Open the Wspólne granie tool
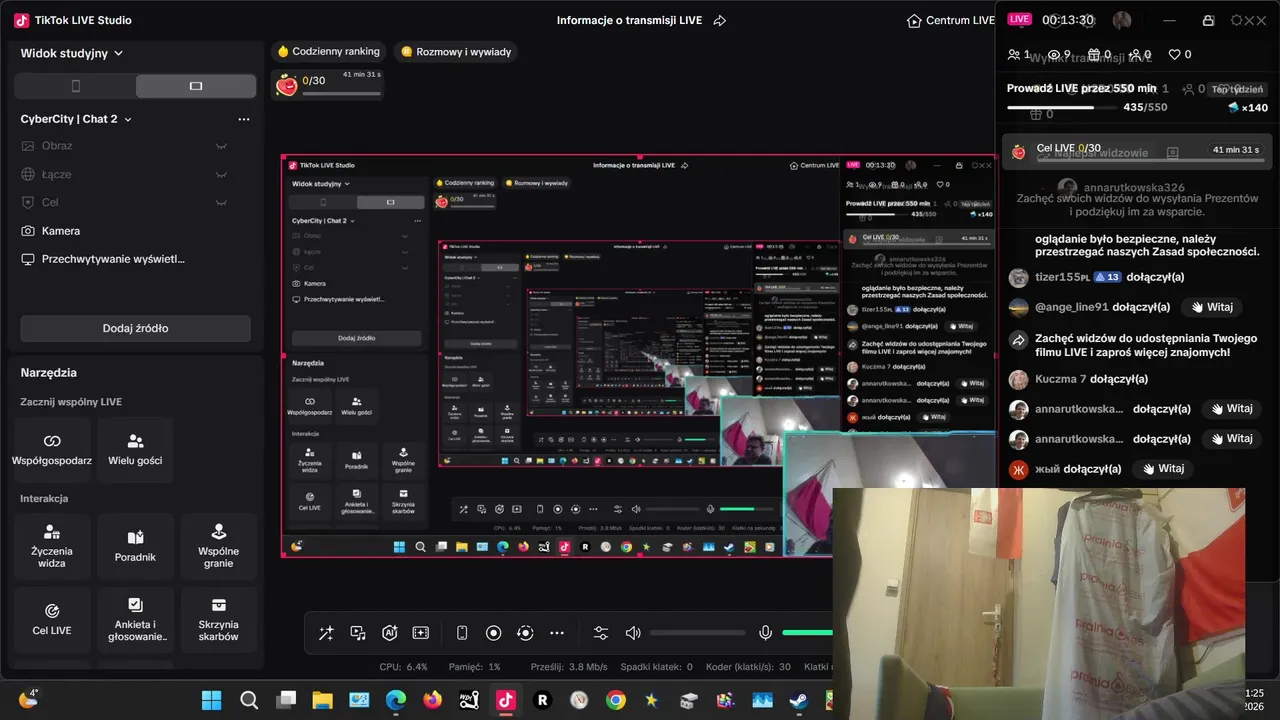The height and width of the screenshot is (720, 1280). [x=218, y=546]
